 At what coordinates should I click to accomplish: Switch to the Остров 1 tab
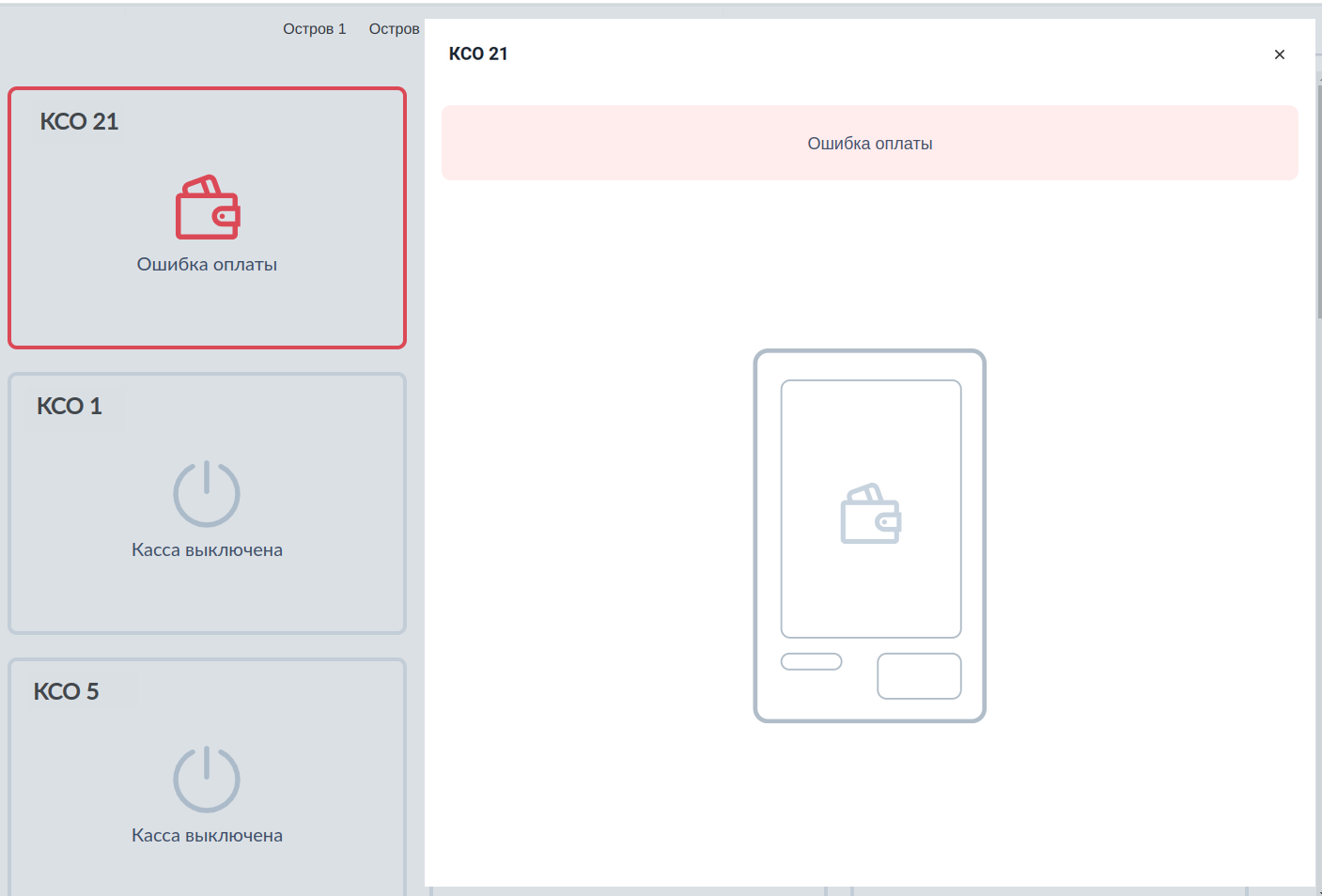point(315,29)
